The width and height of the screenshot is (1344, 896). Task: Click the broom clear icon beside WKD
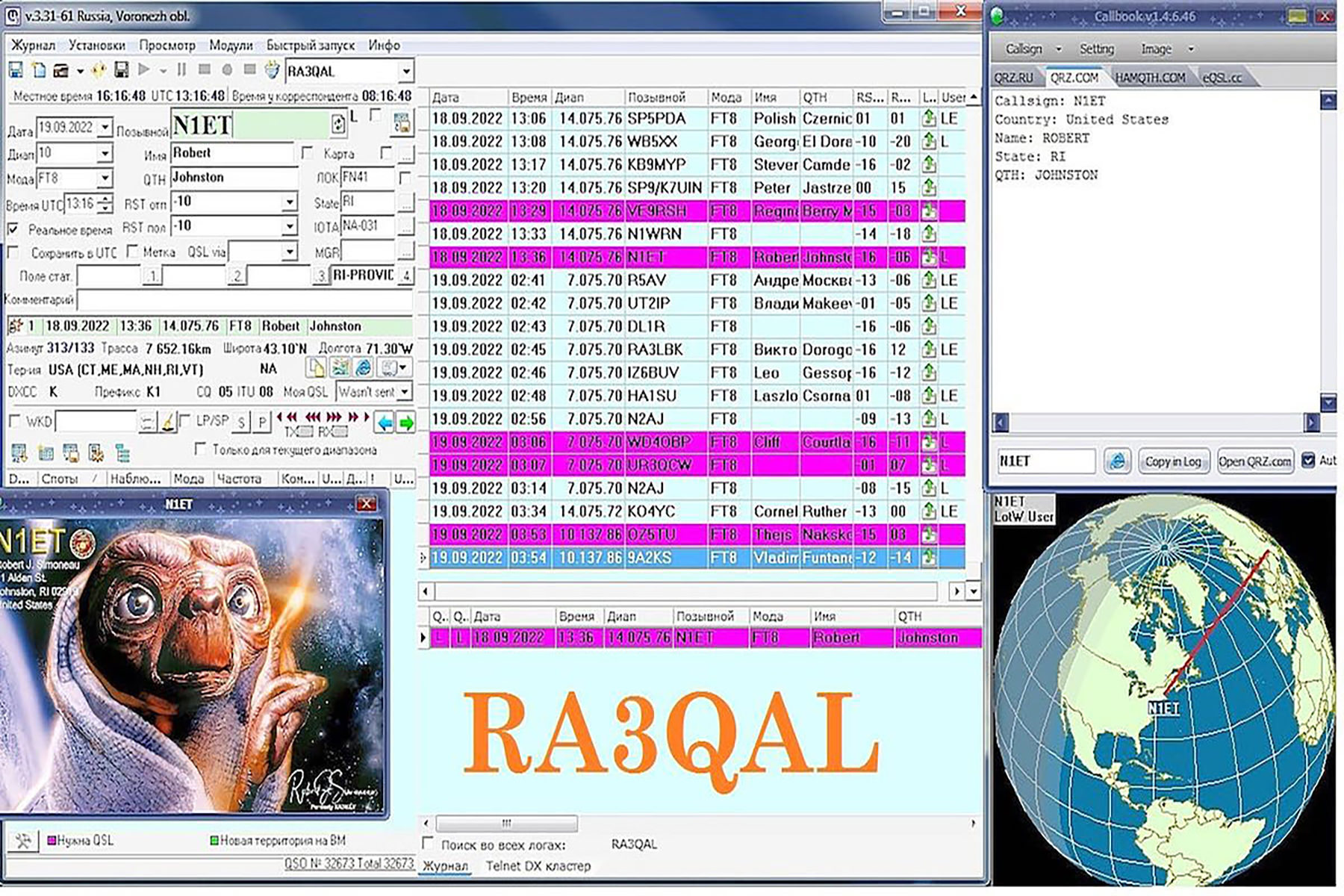pos(169,423)
